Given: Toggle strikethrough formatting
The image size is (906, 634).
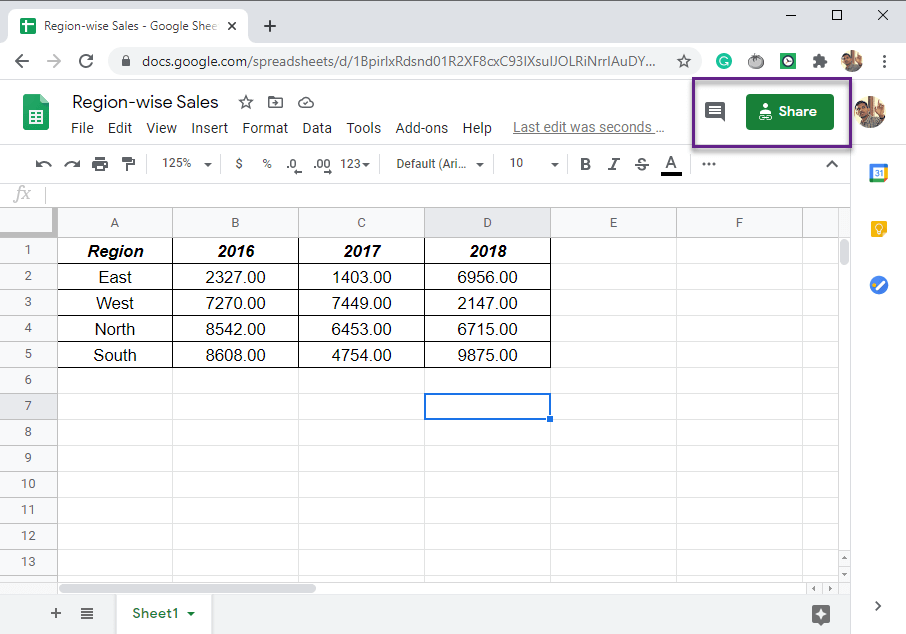Looking at the screenshot, I should point(641,164).
